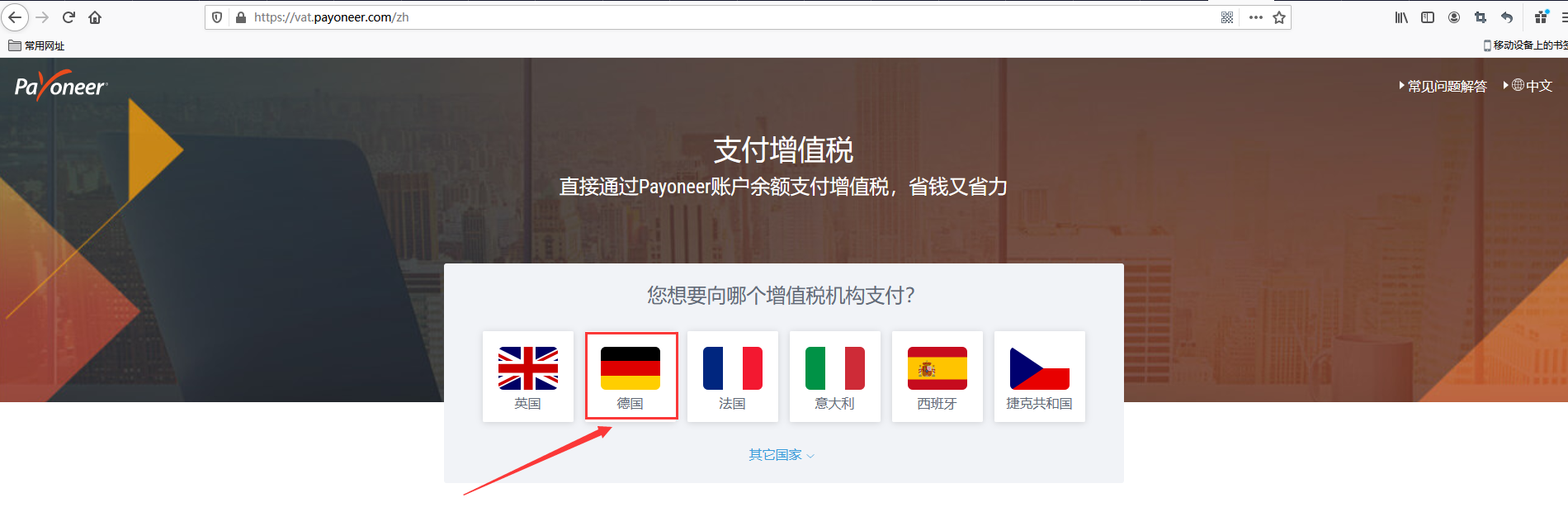
Task: Select the 西班牙 Spain flag card
Action: pyautogui.click(x=937, y=377)
